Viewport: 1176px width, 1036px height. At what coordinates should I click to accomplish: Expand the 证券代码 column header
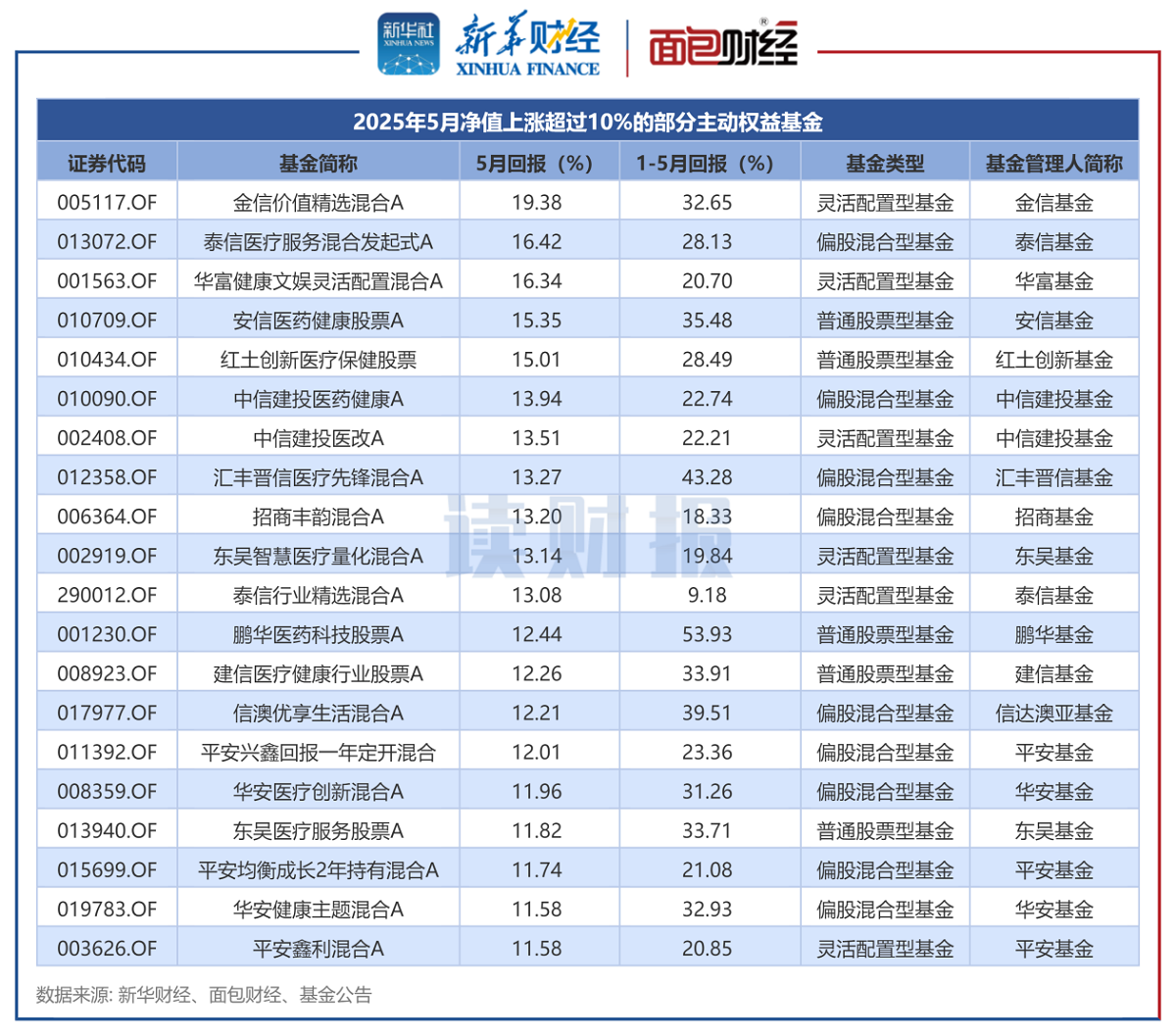(108, 164)
